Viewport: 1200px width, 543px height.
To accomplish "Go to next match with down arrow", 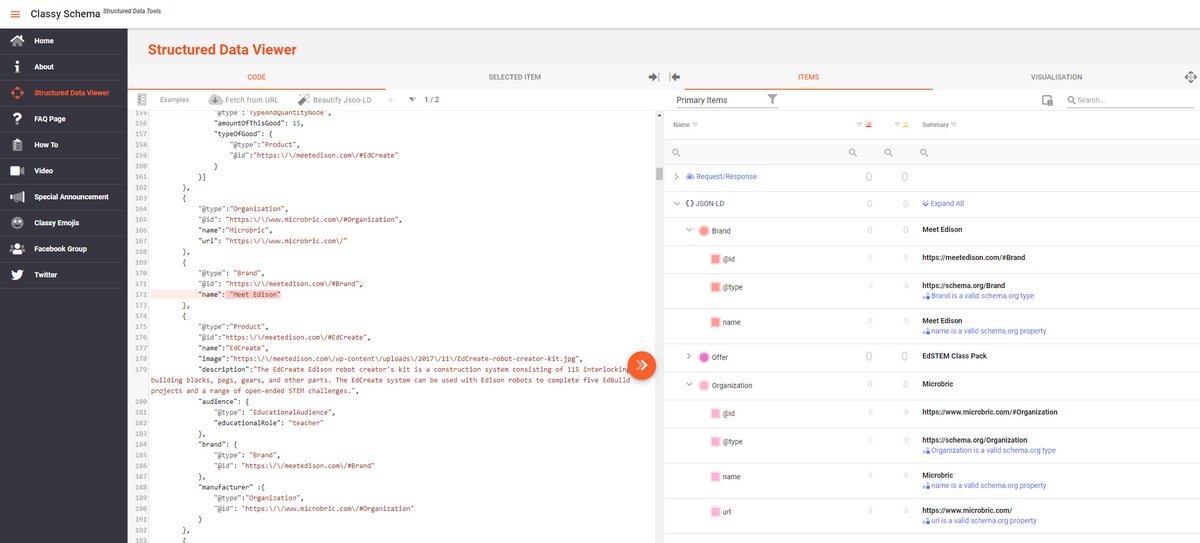I will click(x=414, y=100).
